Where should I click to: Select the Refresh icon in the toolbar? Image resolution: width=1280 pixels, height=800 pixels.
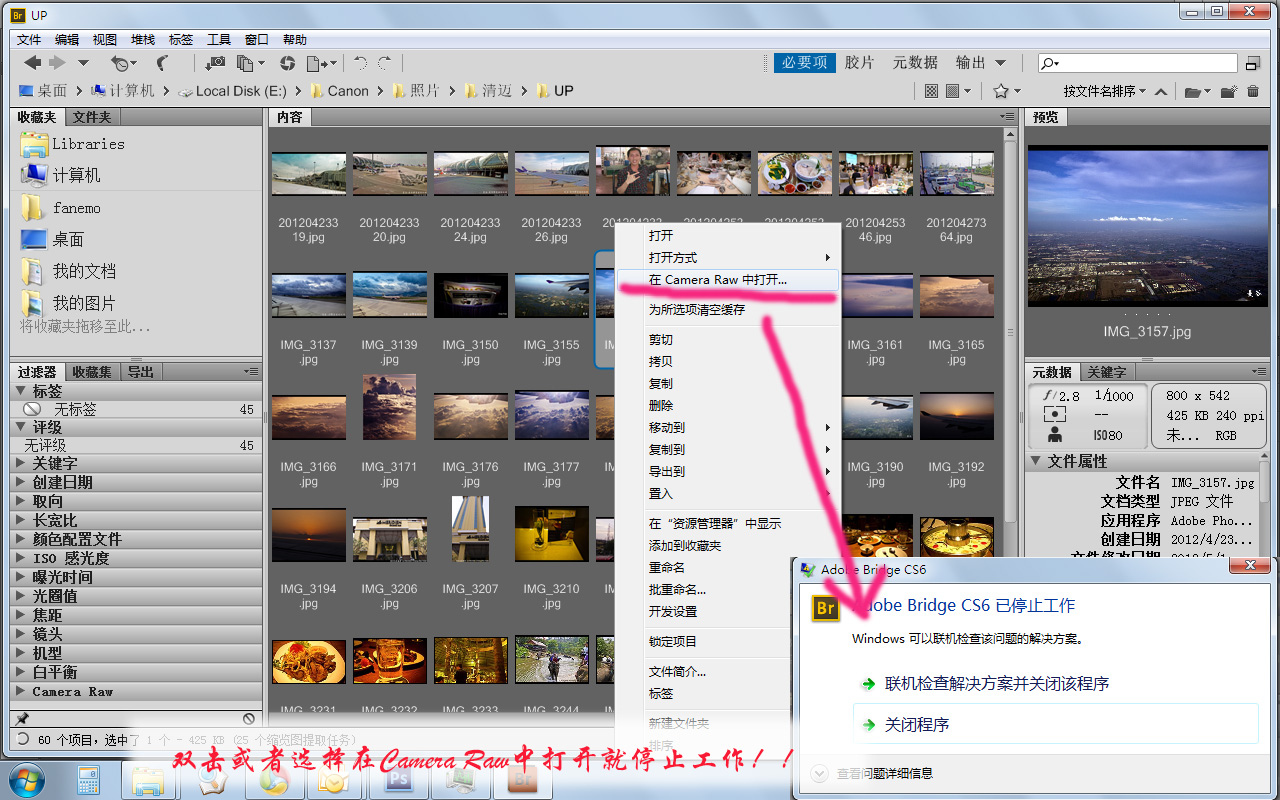tap(289, 61)
